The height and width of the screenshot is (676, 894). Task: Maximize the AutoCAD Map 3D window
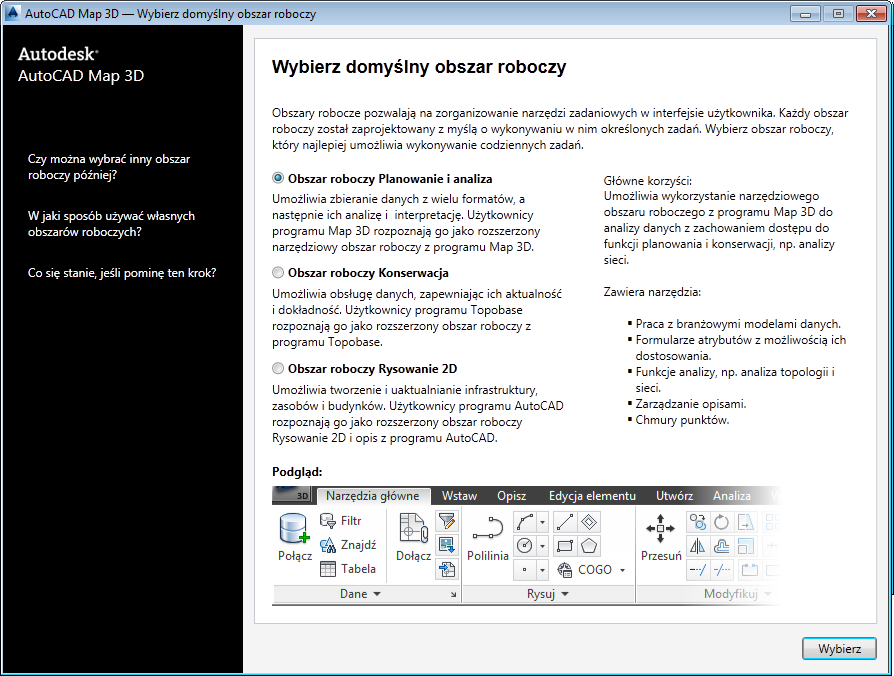coord(838,13)
